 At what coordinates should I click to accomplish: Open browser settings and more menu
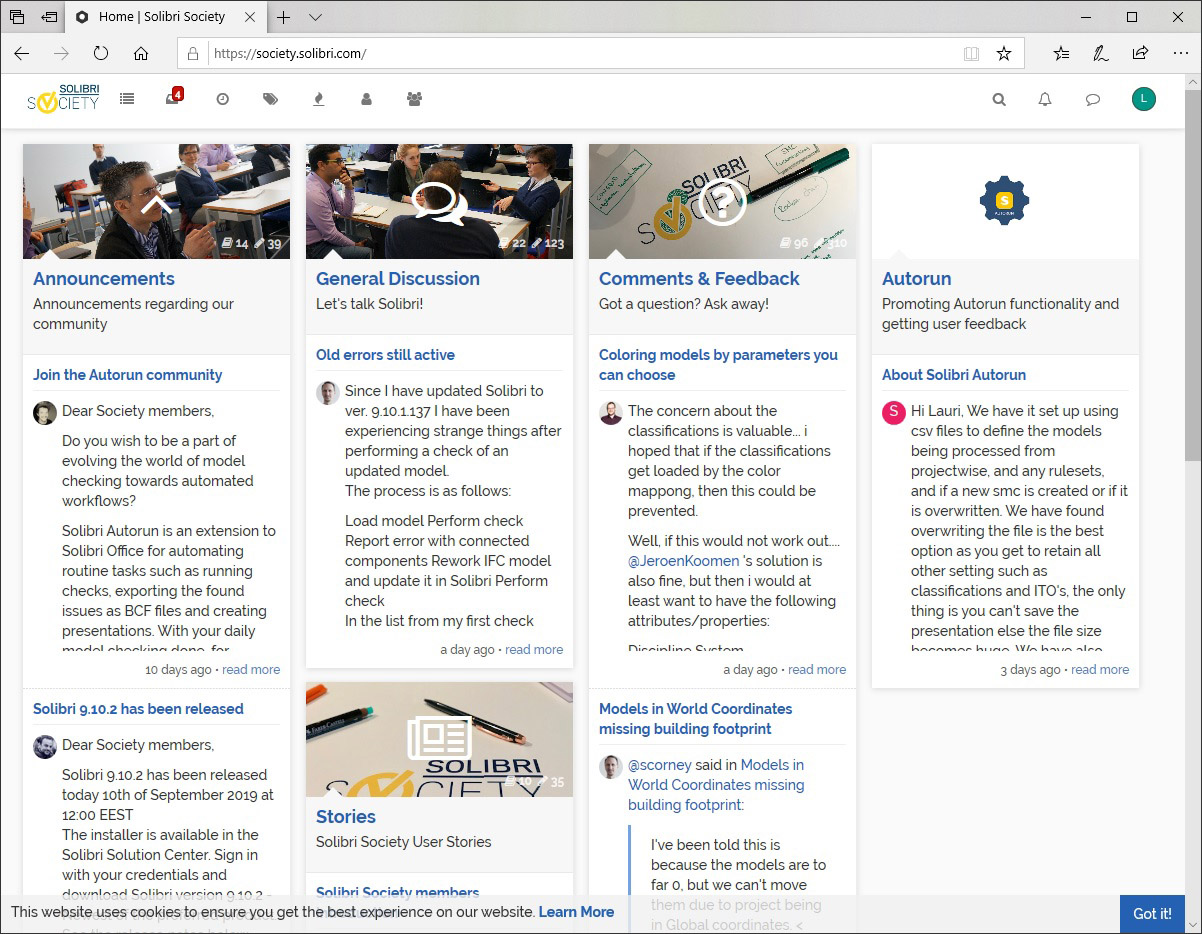1179,53
